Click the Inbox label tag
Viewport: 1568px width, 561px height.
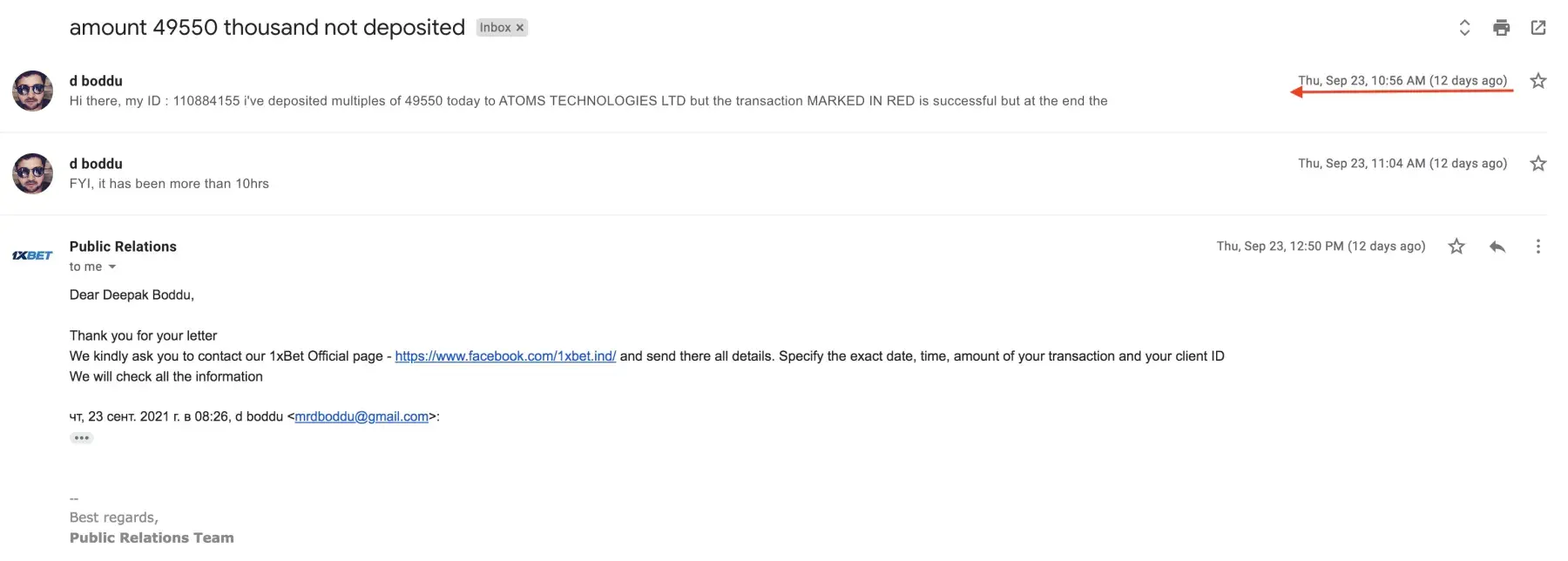(495, 28)
